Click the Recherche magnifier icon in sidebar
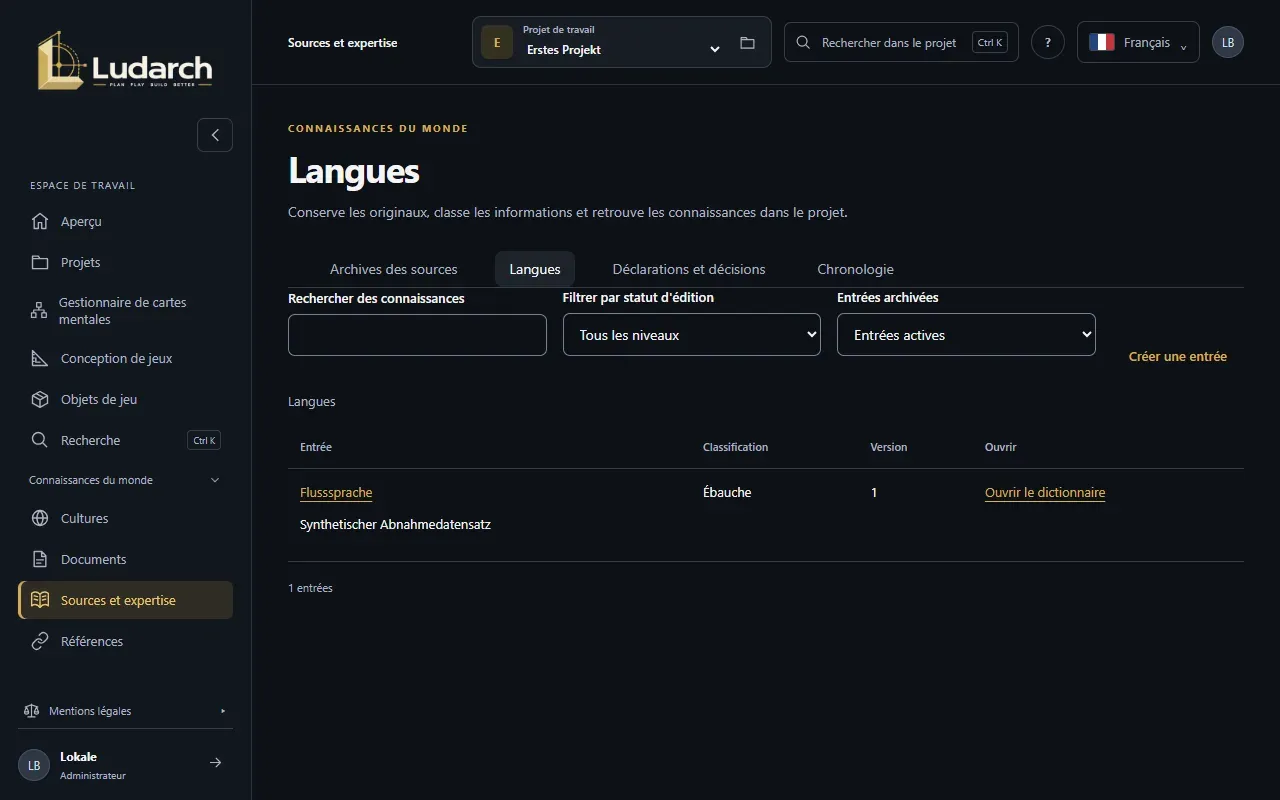 tap(40, 440)
